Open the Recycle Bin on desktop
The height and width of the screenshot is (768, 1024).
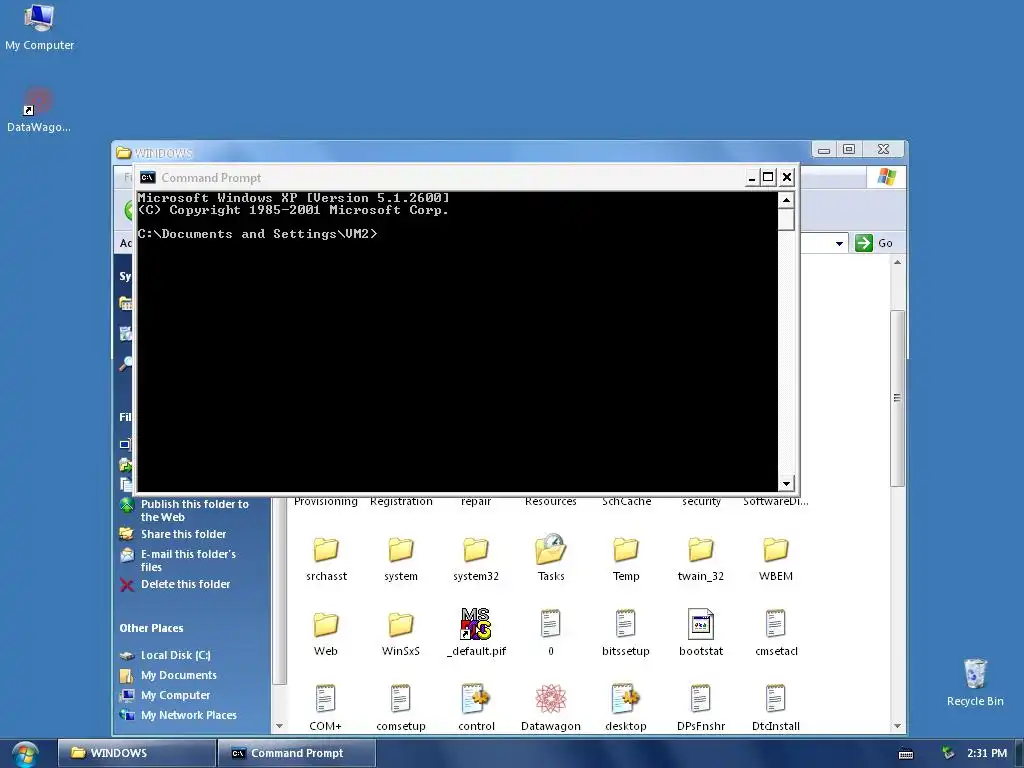[974, 682]
